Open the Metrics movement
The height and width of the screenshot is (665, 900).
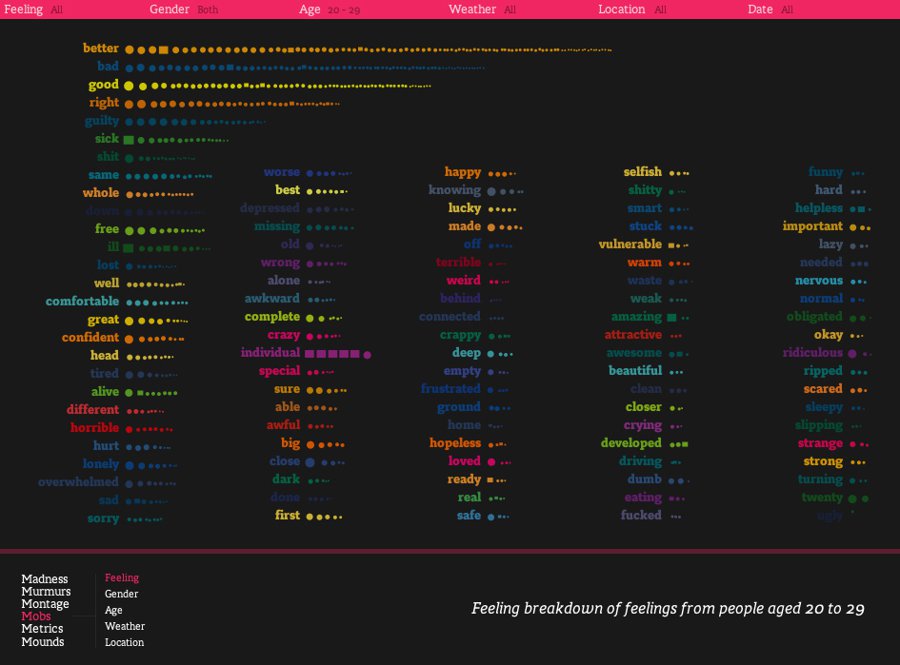(x=42, y=629)
